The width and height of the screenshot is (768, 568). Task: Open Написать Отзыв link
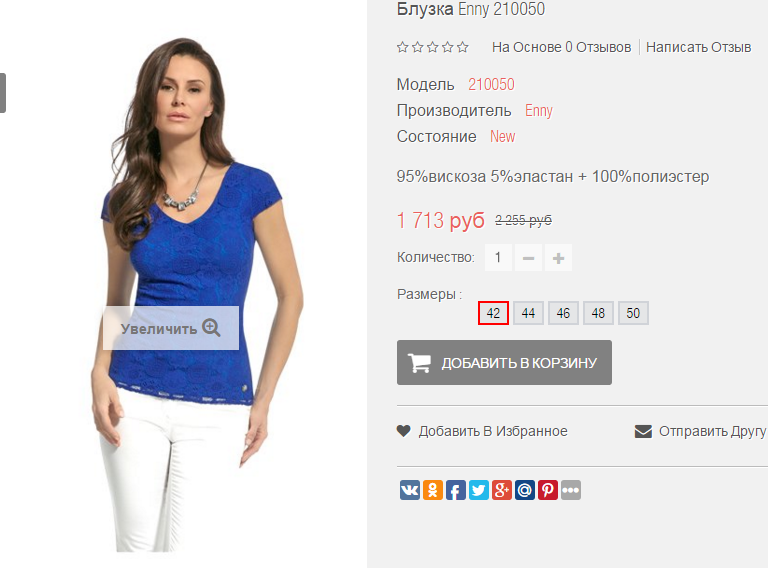point(698,47)
